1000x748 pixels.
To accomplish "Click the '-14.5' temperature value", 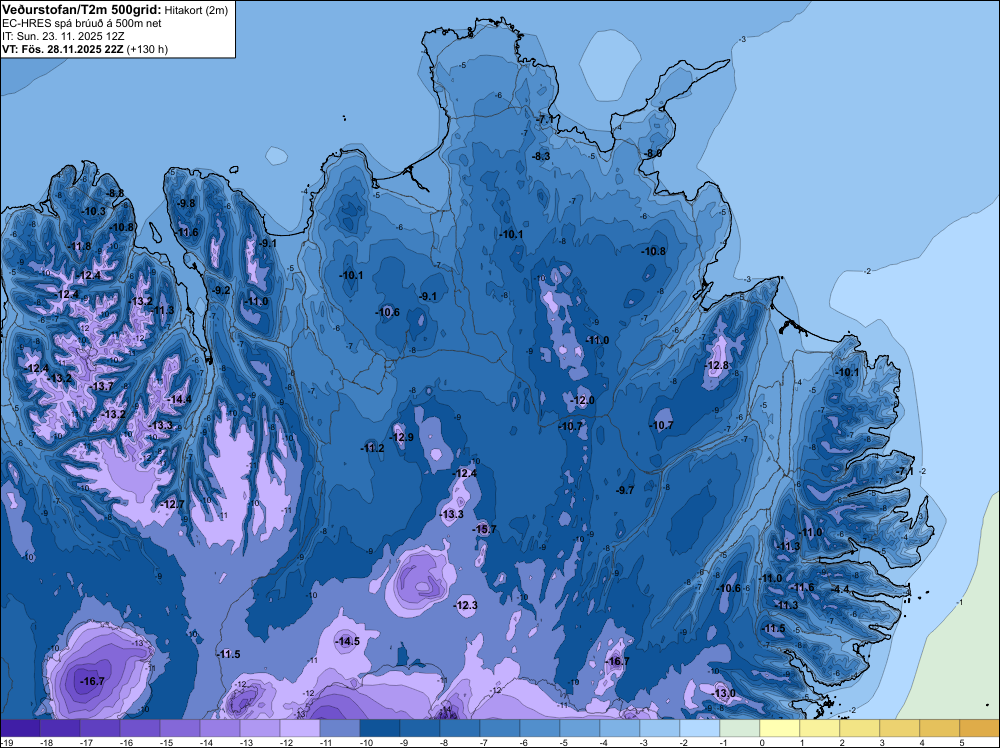I will pos(348,641).
